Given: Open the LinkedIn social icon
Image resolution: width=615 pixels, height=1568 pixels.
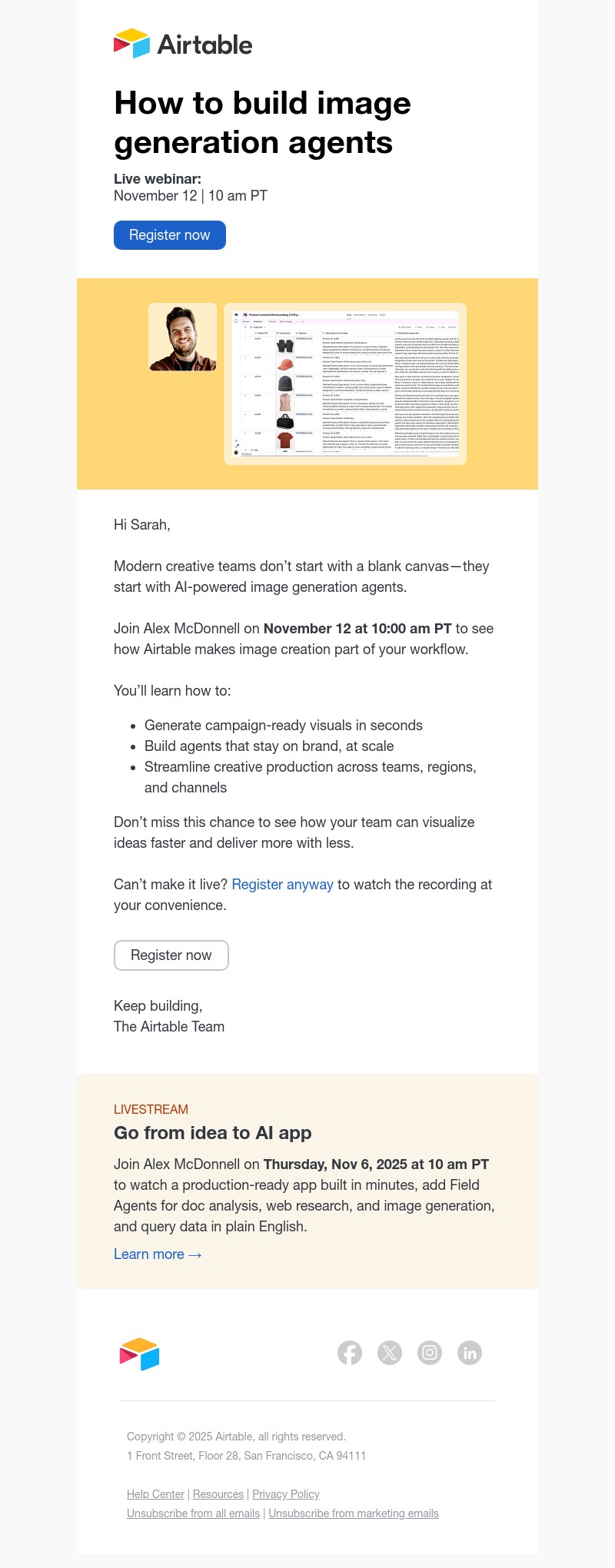Looking at the screenshot, I should click(x=470, y=1353).
